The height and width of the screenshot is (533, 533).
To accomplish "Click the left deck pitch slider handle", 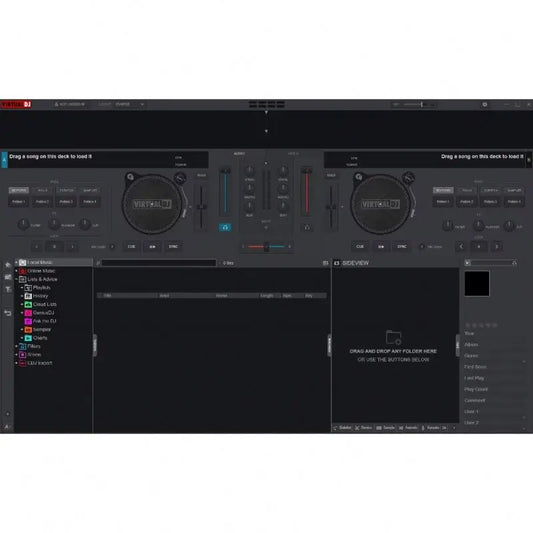I will [x=201, y=207].
